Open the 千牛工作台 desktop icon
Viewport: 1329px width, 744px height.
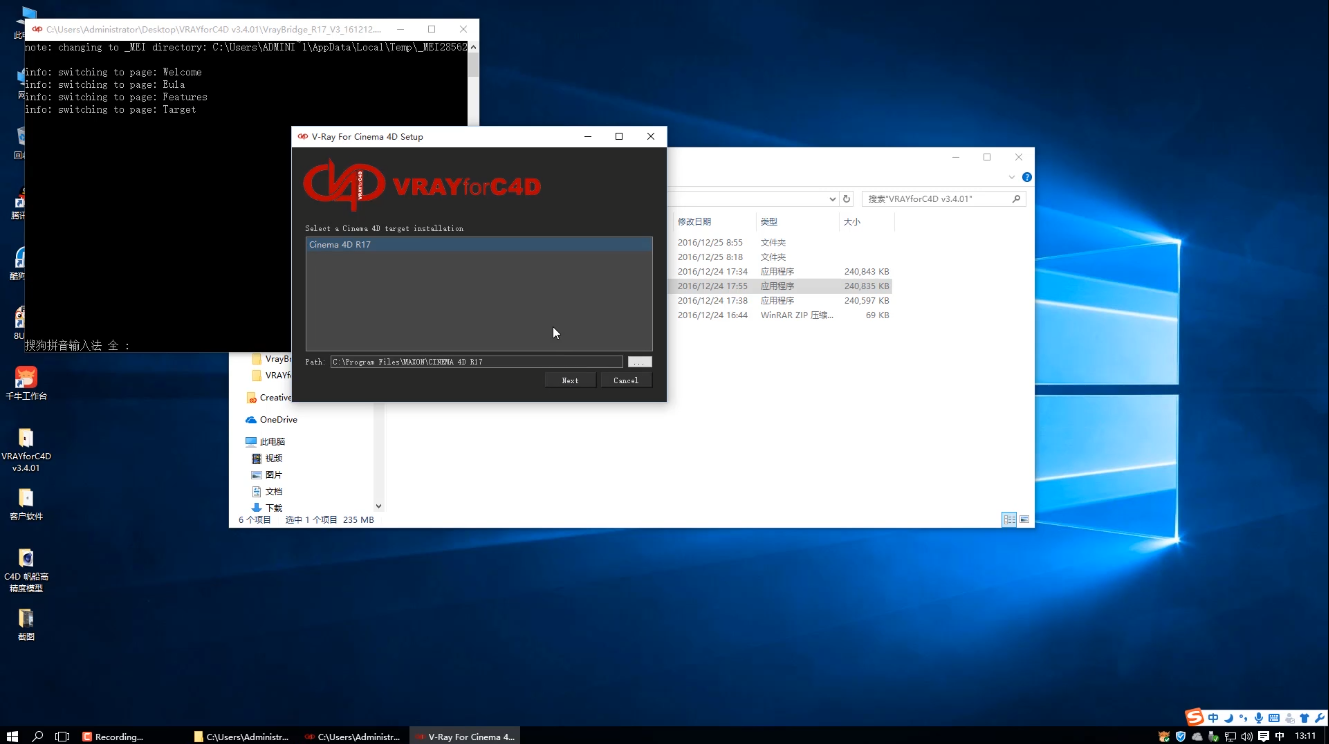coord(26,378)
